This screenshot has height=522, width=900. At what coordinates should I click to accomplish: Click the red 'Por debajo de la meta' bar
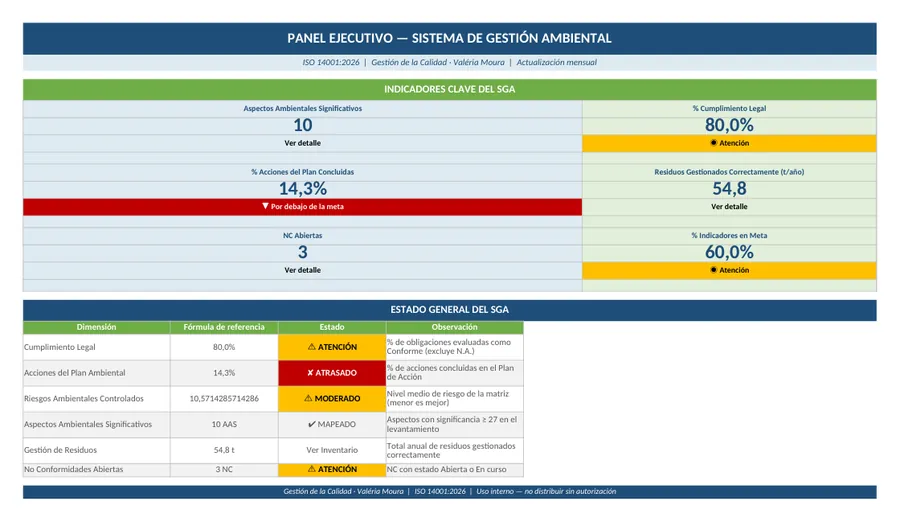[302, 207]
